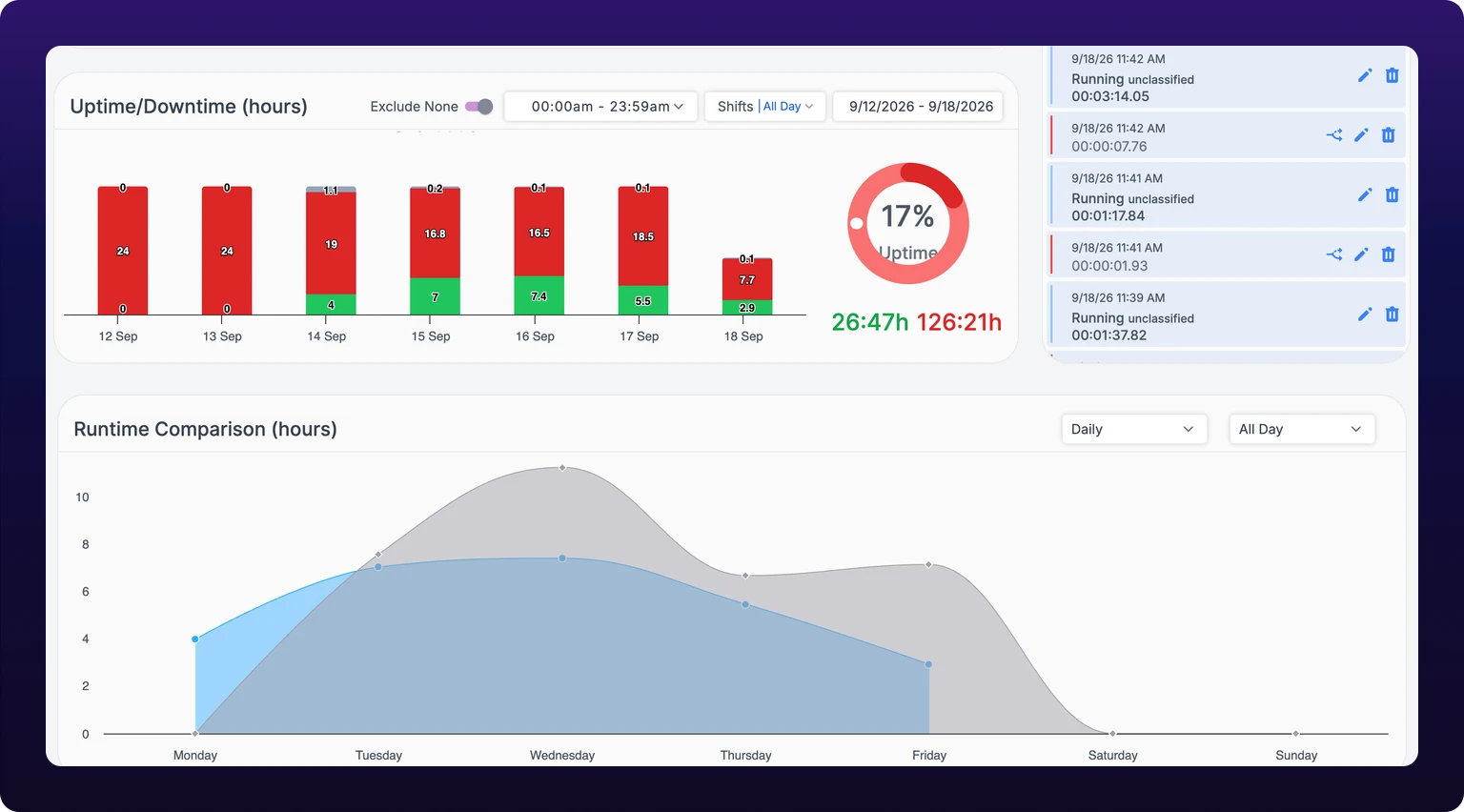The height and width of the screenshot is (812, 1464).
Task: Toggle the Exclude None switch
Action: (x=479, y=107)
